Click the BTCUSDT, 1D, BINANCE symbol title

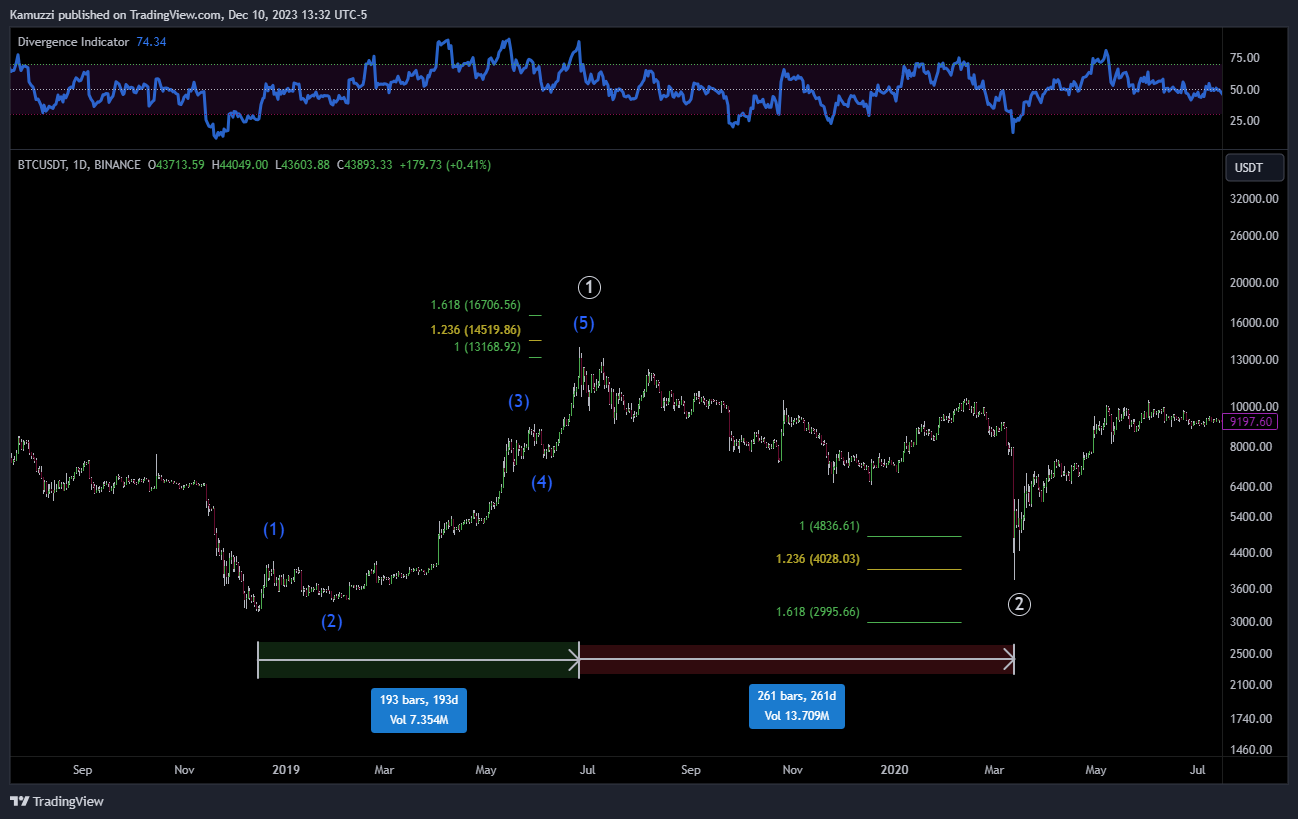pos(79,165)
